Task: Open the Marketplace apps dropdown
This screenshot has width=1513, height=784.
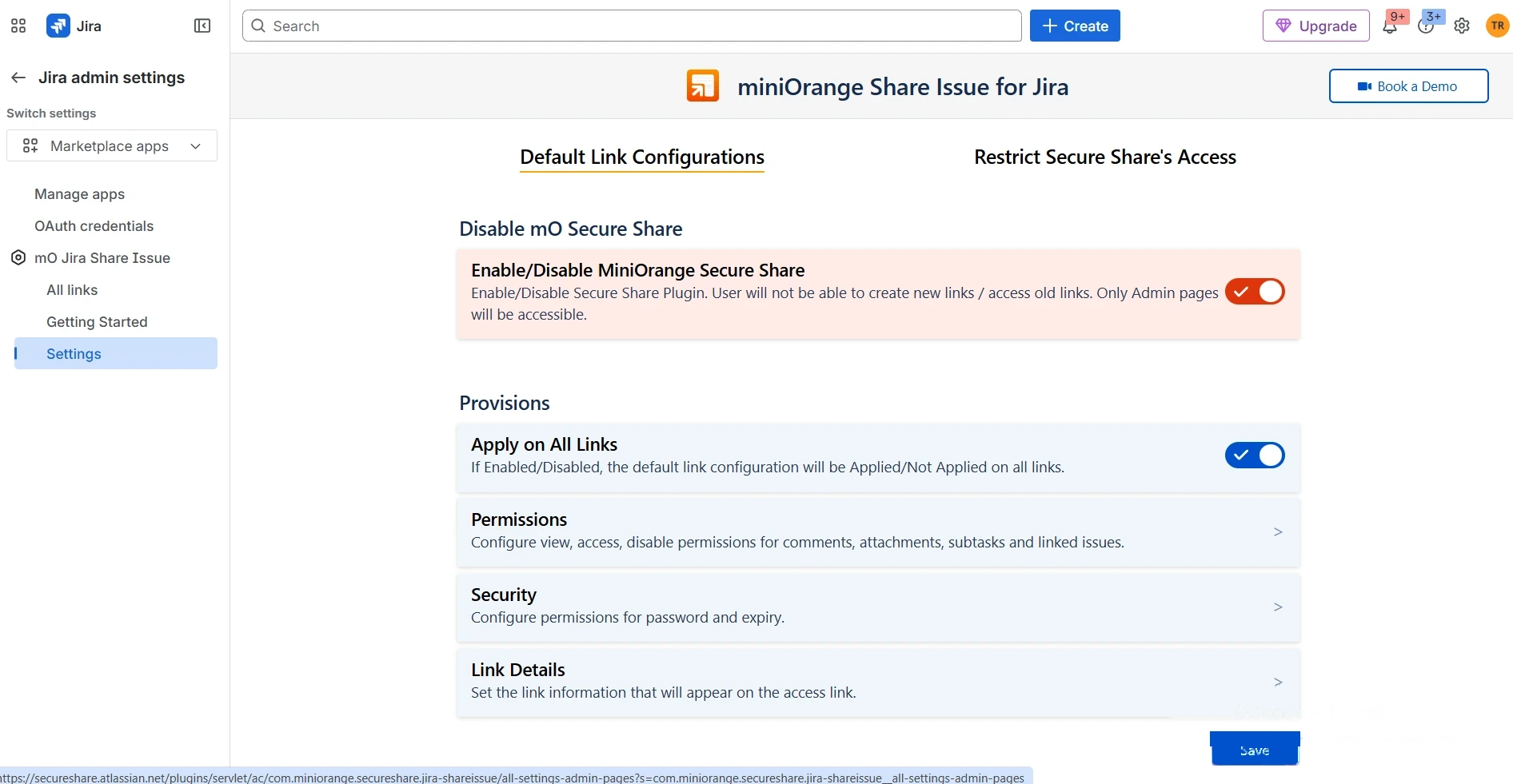Action: 112,145
